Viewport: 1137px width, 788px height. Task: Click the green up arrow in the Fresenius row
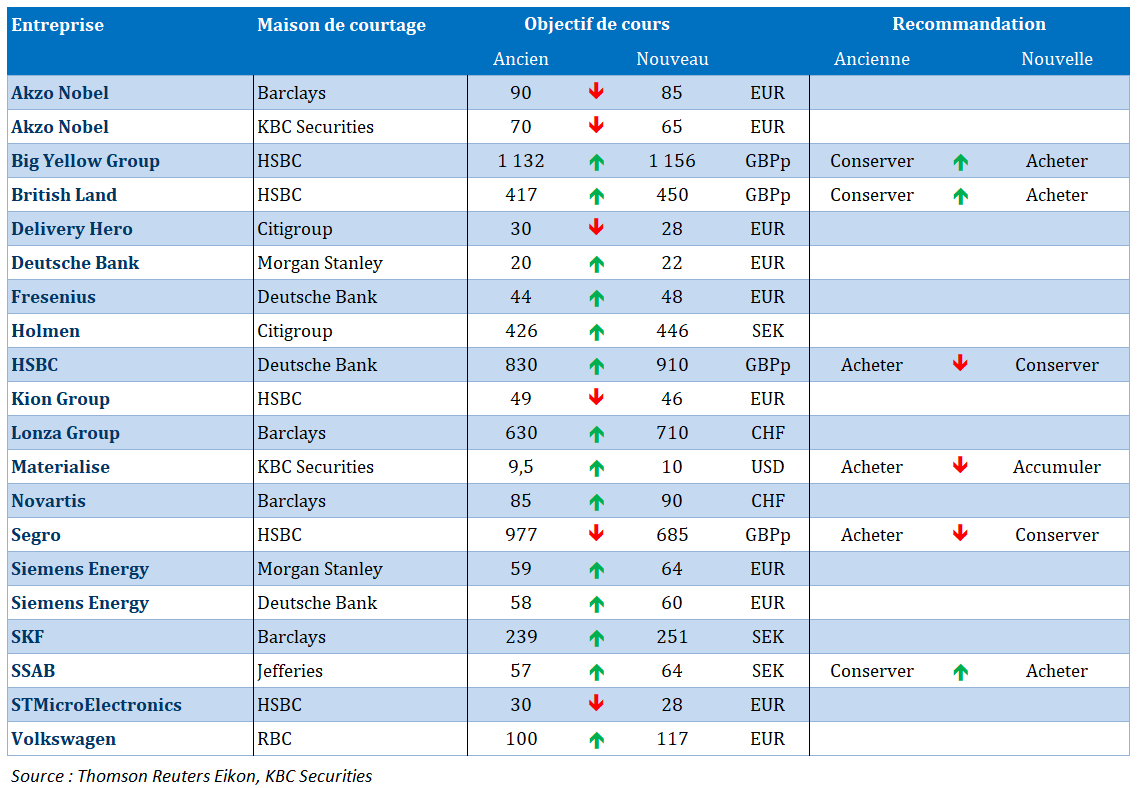point(596,298)
